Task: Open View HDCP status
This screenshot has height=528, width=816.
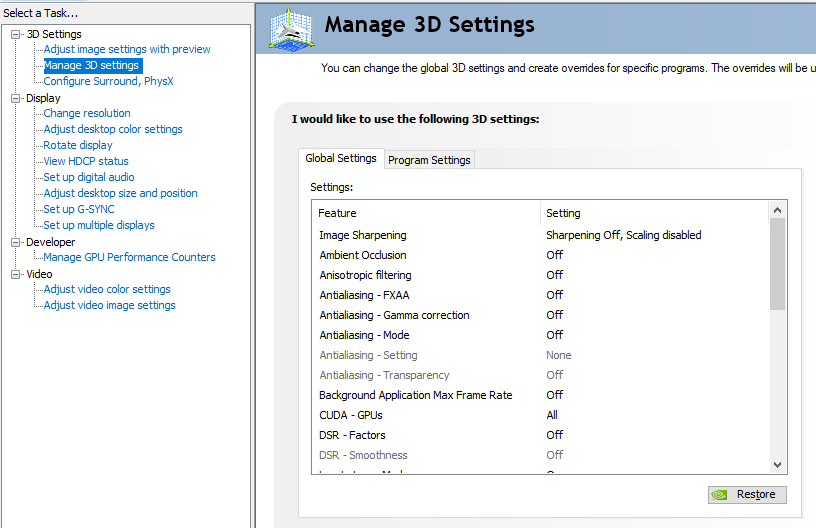Action: click(x=86, y=161)
